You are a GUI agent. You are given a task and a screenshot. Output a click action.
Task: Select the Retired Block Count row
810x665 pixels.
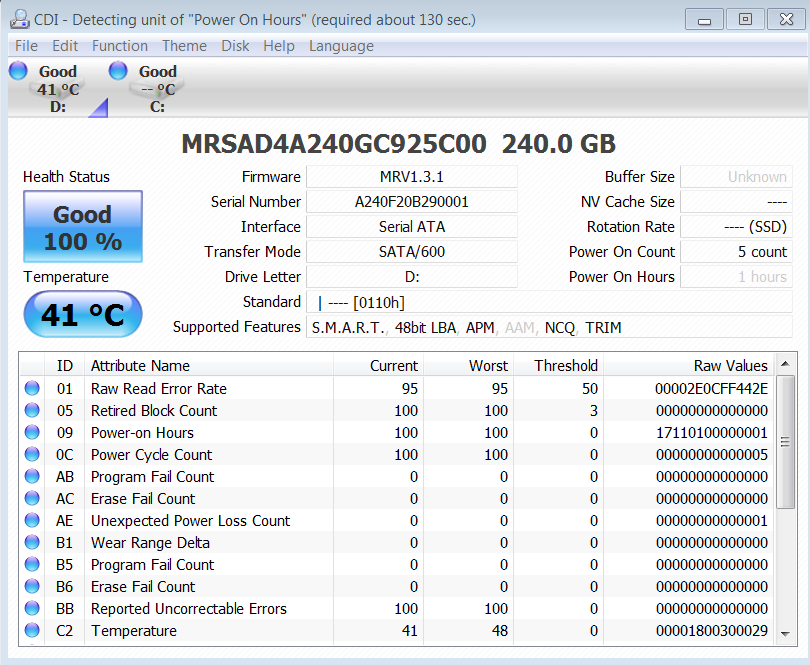154,411
